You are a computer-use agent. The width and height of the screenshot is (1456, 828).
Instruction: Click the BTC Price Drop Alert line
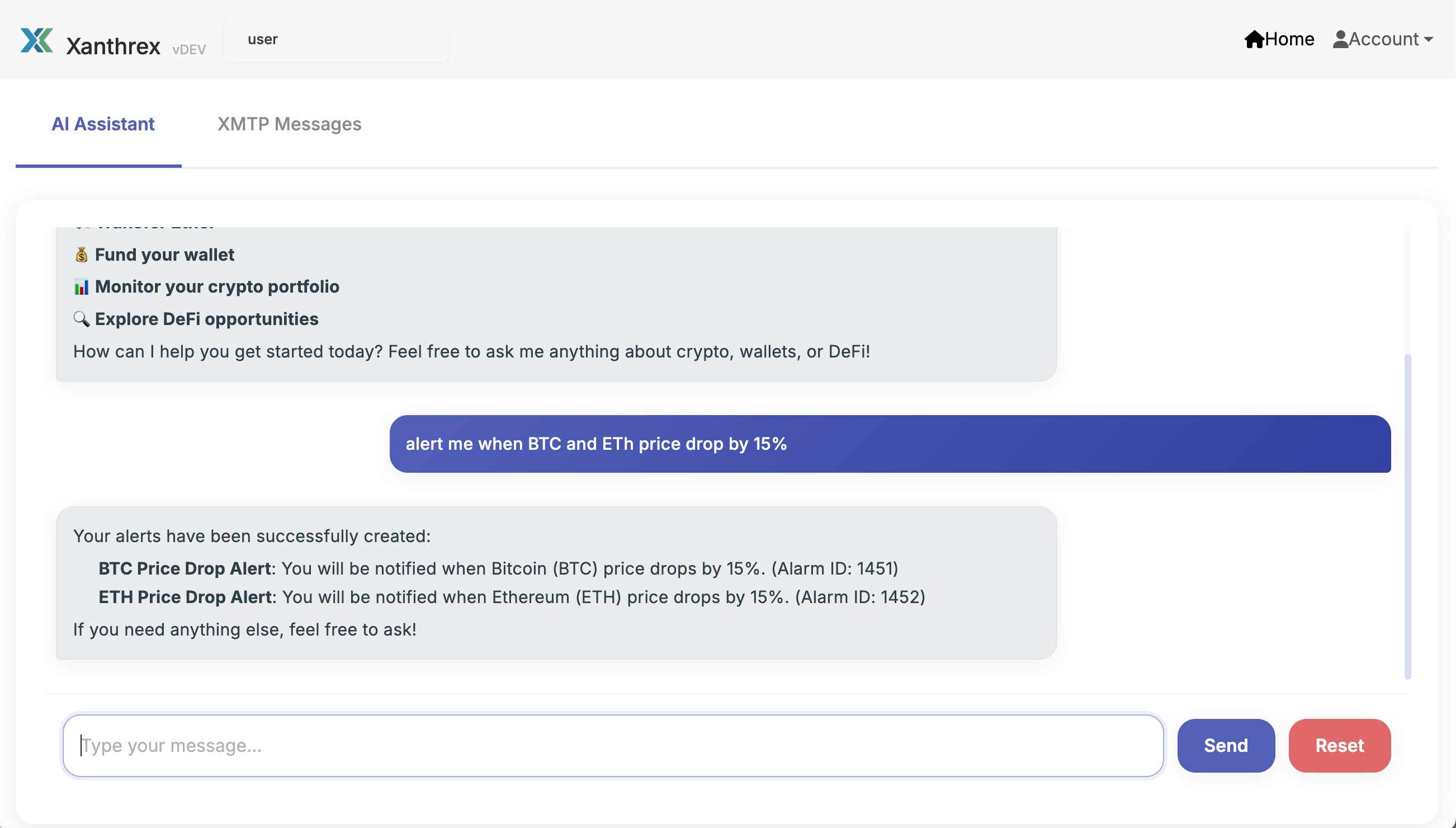click(498, 568)
